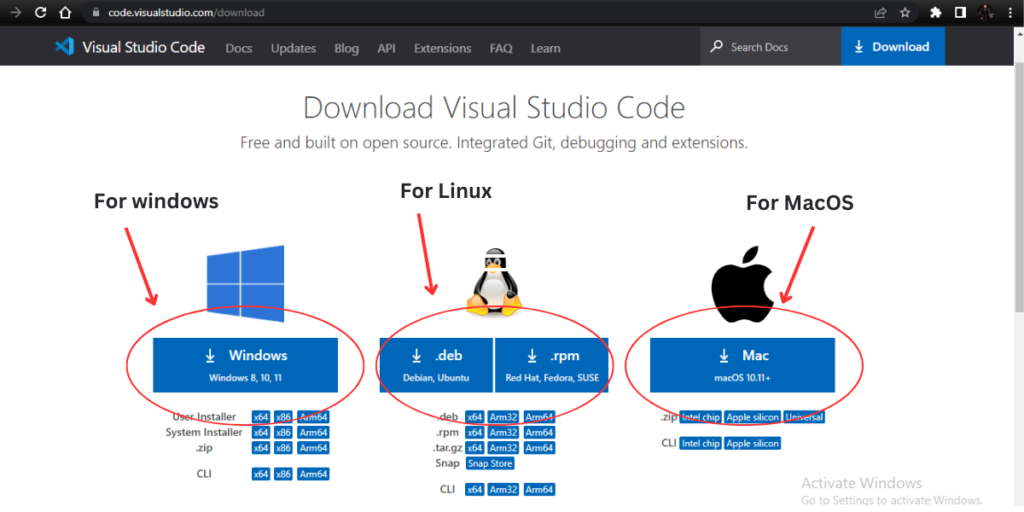The width and height of the screenshot is (1024, 512).
Task: Select System Installer Arm64 link
Action: pos(313,432)
